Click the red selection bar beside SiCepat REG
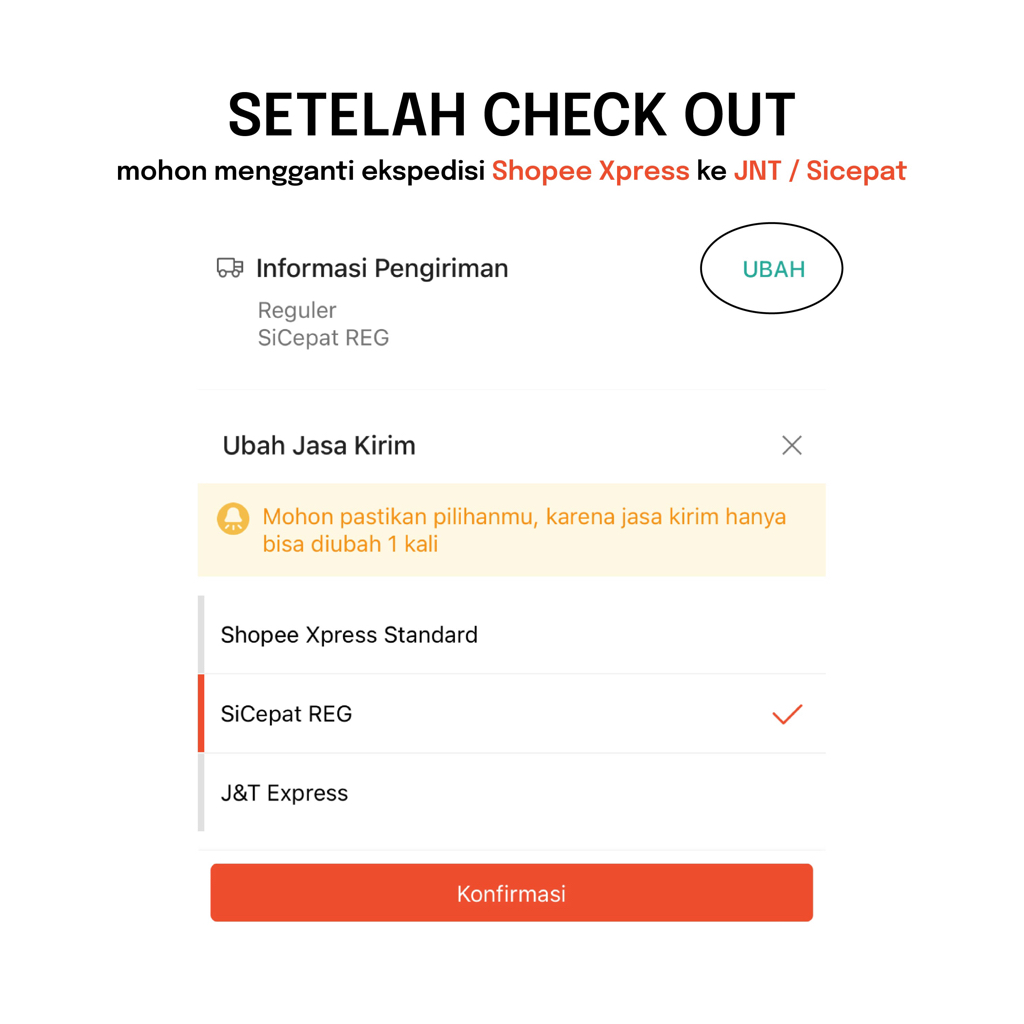Viewport: 1024px width, 1024px height. [x=201, y=714]
